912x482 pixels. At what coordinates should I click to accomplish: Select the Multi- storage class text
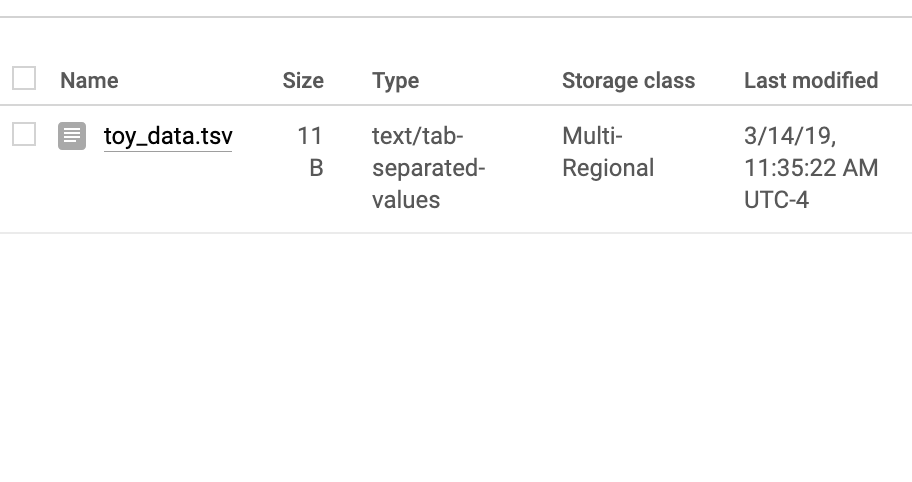(592, 136)
